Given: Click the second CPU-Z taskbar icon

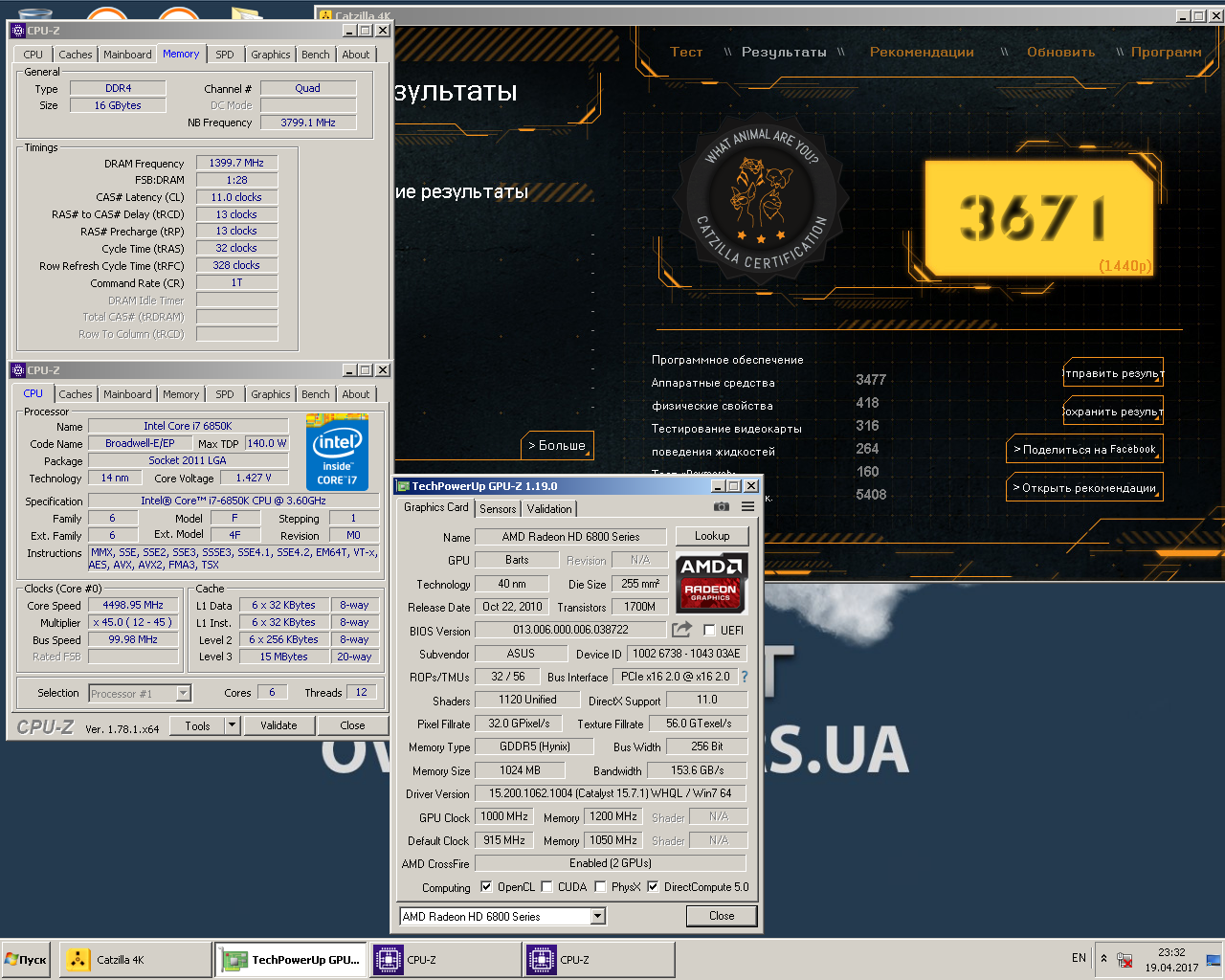Looking at the screenshot, I should [x=541, y=959].
